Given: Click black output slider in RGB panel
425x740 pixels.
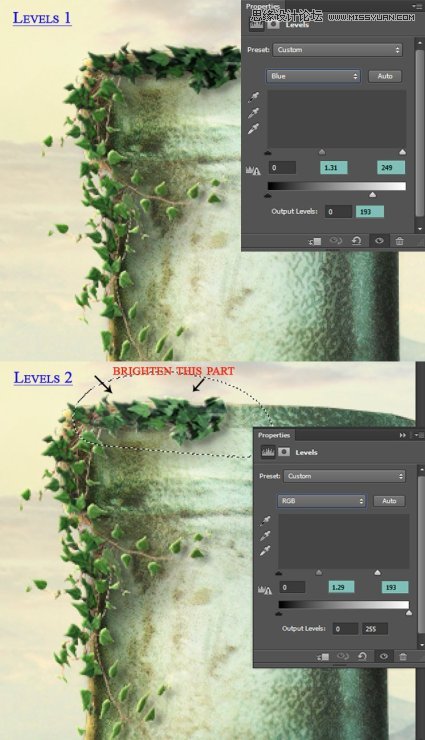Looking at the screenshot, I should point(279,613).
